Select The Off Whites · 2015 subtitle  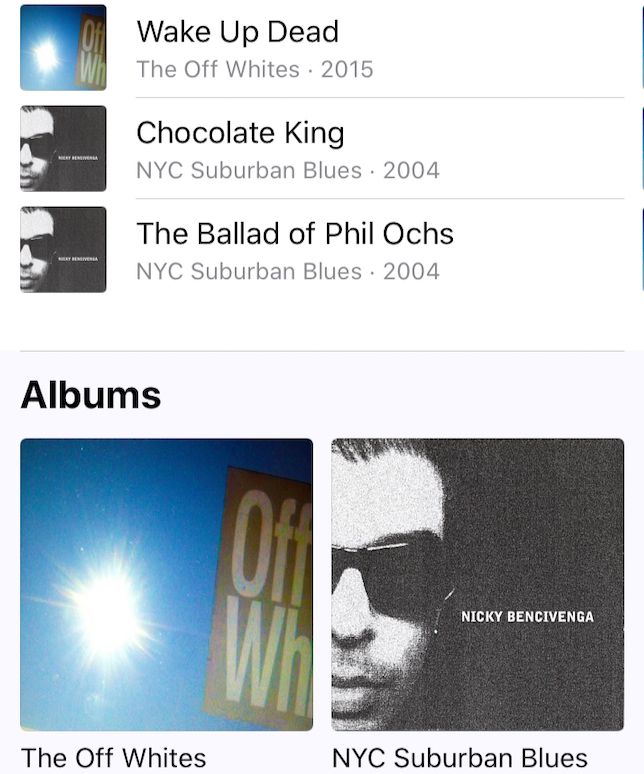(255, 69)
